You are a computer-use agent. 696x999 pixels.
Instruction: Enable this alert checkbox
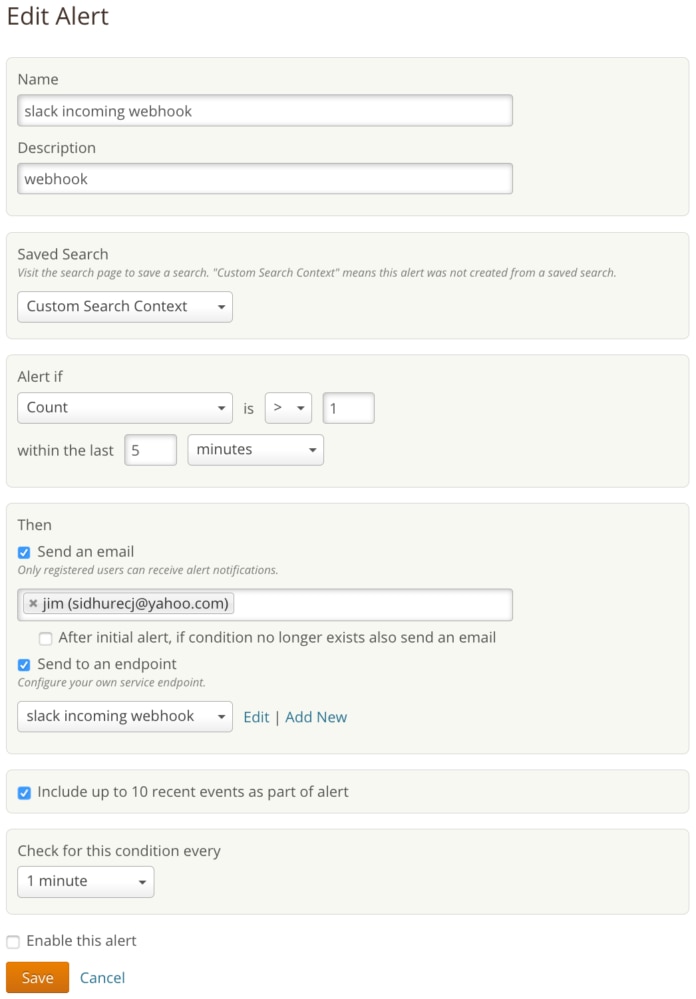13,941
